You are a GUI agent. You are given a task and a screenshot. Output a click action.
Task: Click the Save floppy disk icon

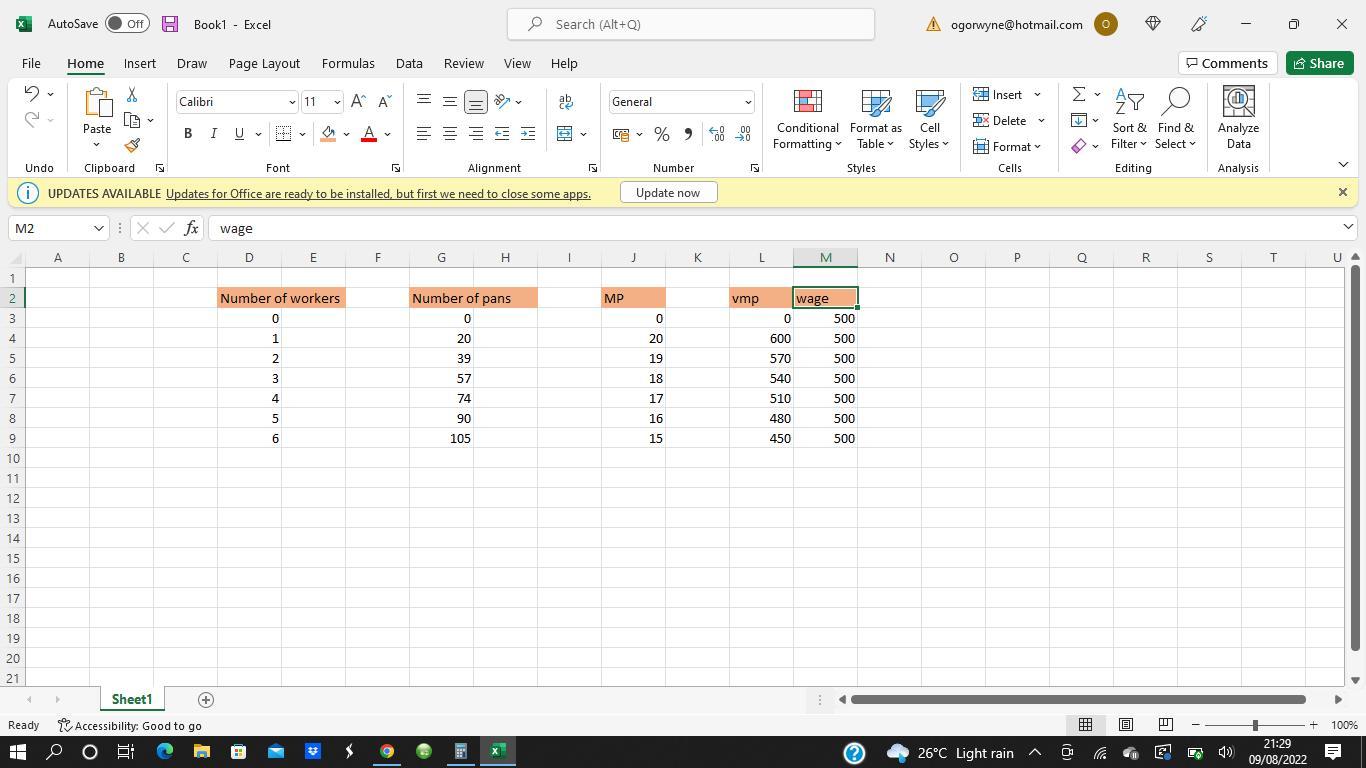pyautogui.click(x=170, y=24)
